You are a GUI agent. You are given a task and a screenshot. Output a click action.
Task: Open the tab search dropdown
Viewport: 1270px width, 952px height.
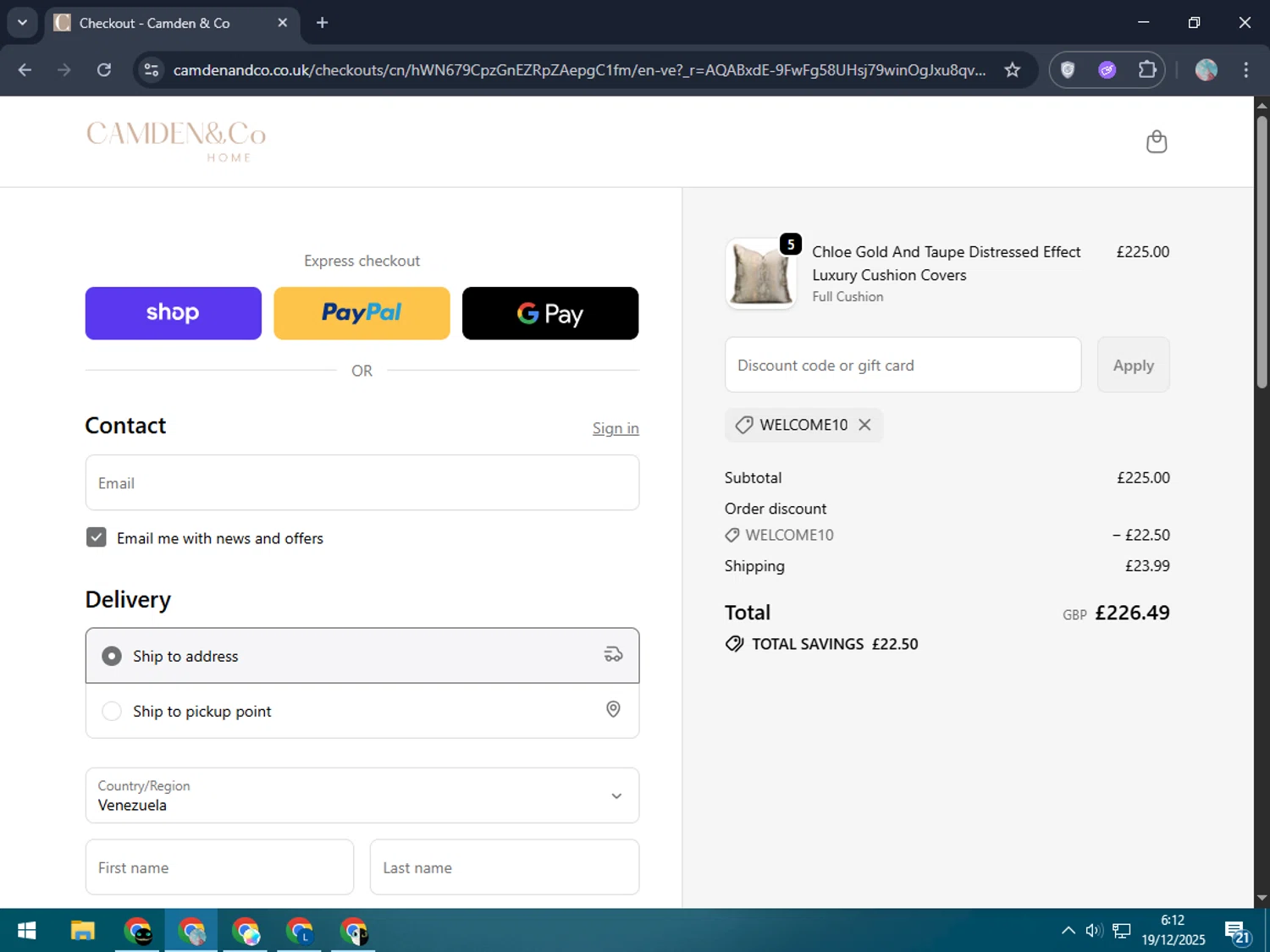click(22, 23)
